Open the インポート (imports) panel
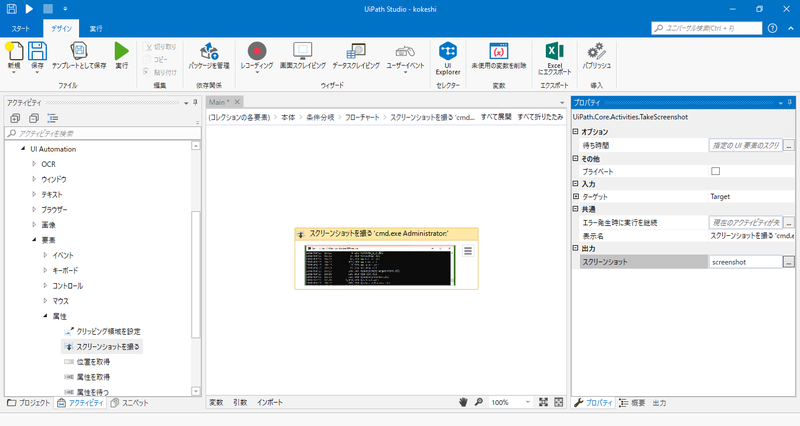The width and height of the screenshot is (800, 426). [x=270, y=402]
